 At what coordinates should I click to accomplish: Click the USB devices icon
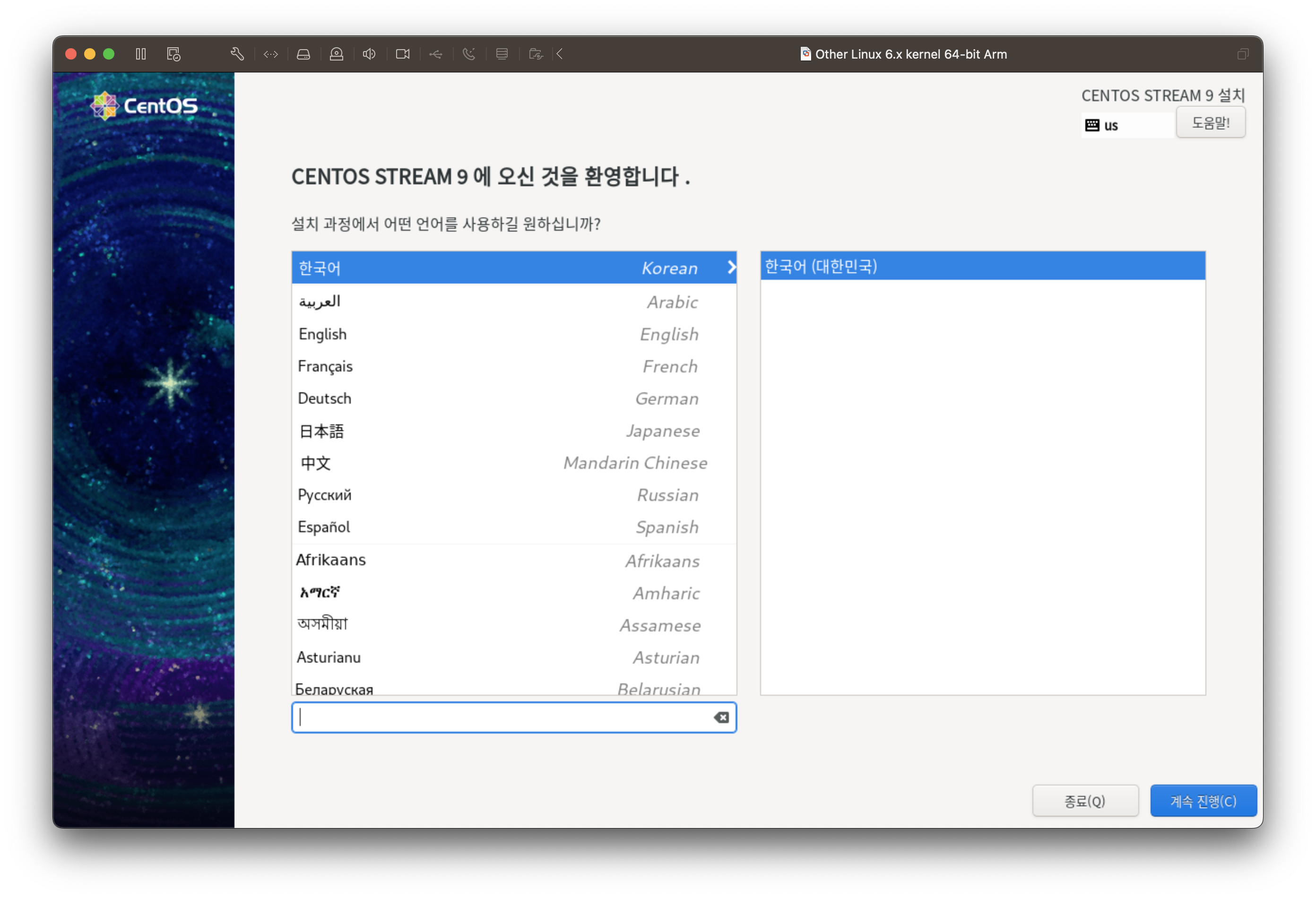435,54
